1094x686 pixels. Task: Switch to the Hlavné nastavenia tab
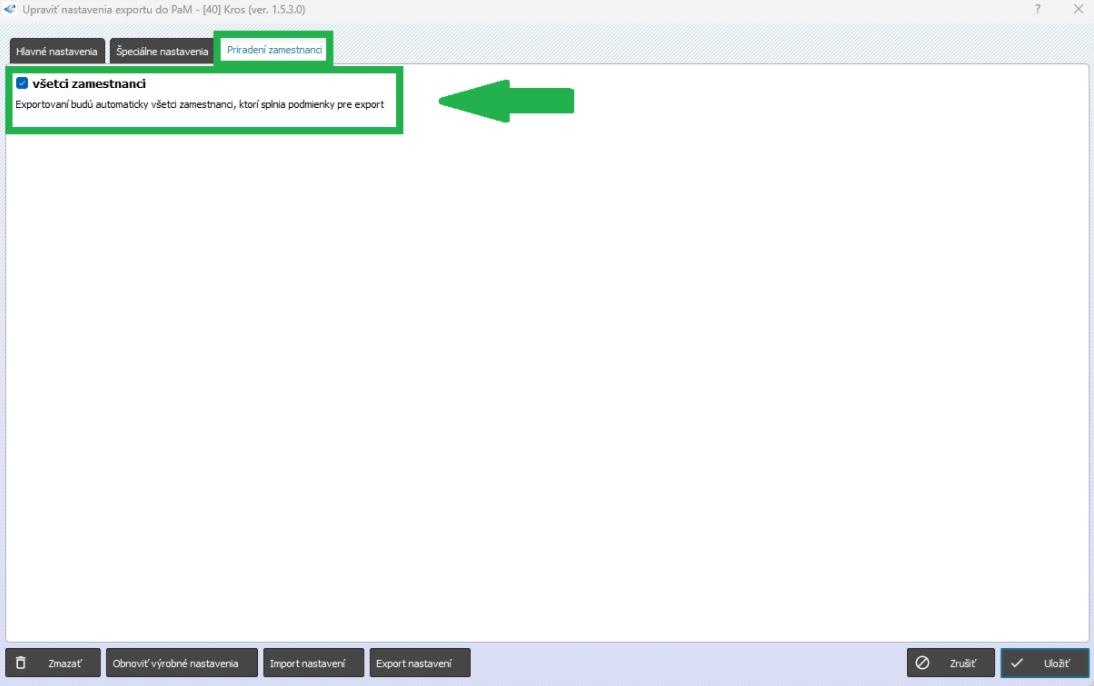[57, 51]
